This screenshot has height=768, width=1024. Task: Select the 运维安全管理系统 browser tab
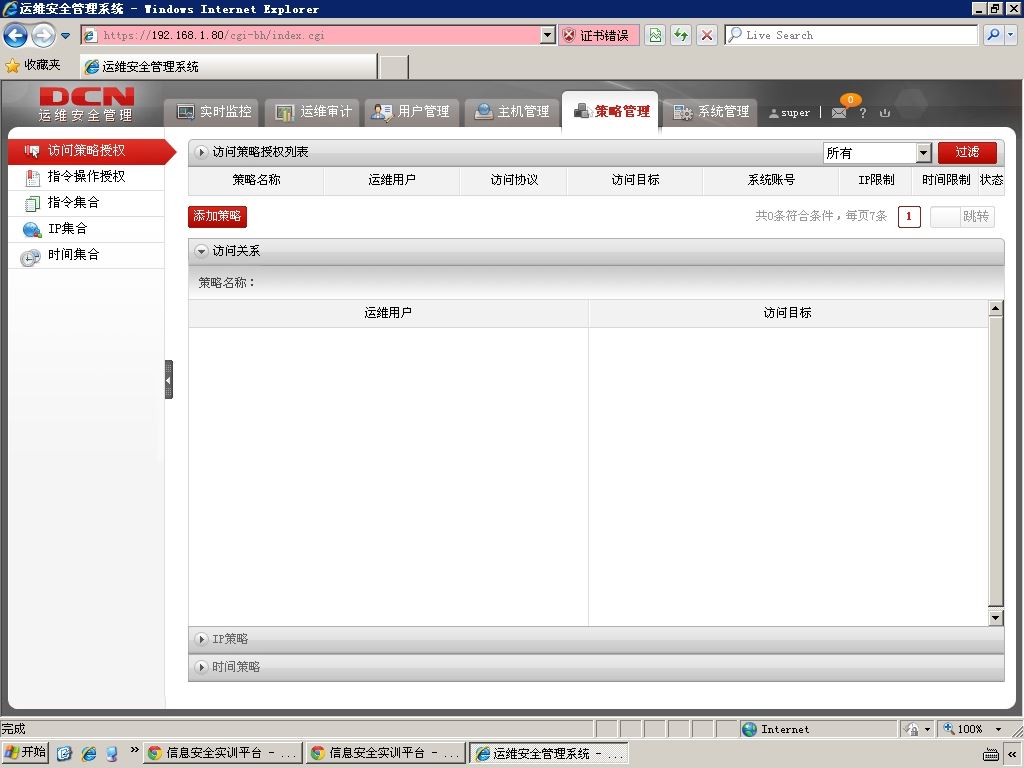point(229,66)
